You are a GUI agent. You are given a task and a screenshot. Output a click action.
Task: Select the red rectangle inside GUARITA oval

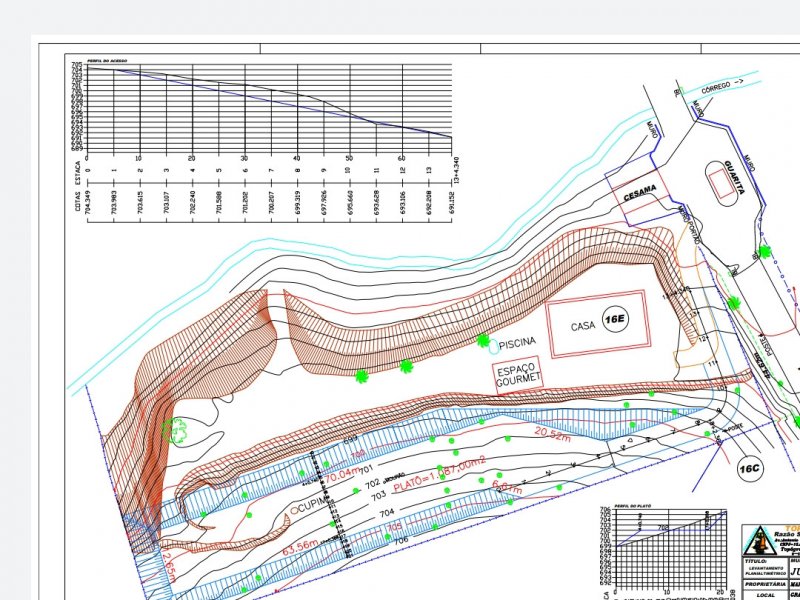click(722, 184)
